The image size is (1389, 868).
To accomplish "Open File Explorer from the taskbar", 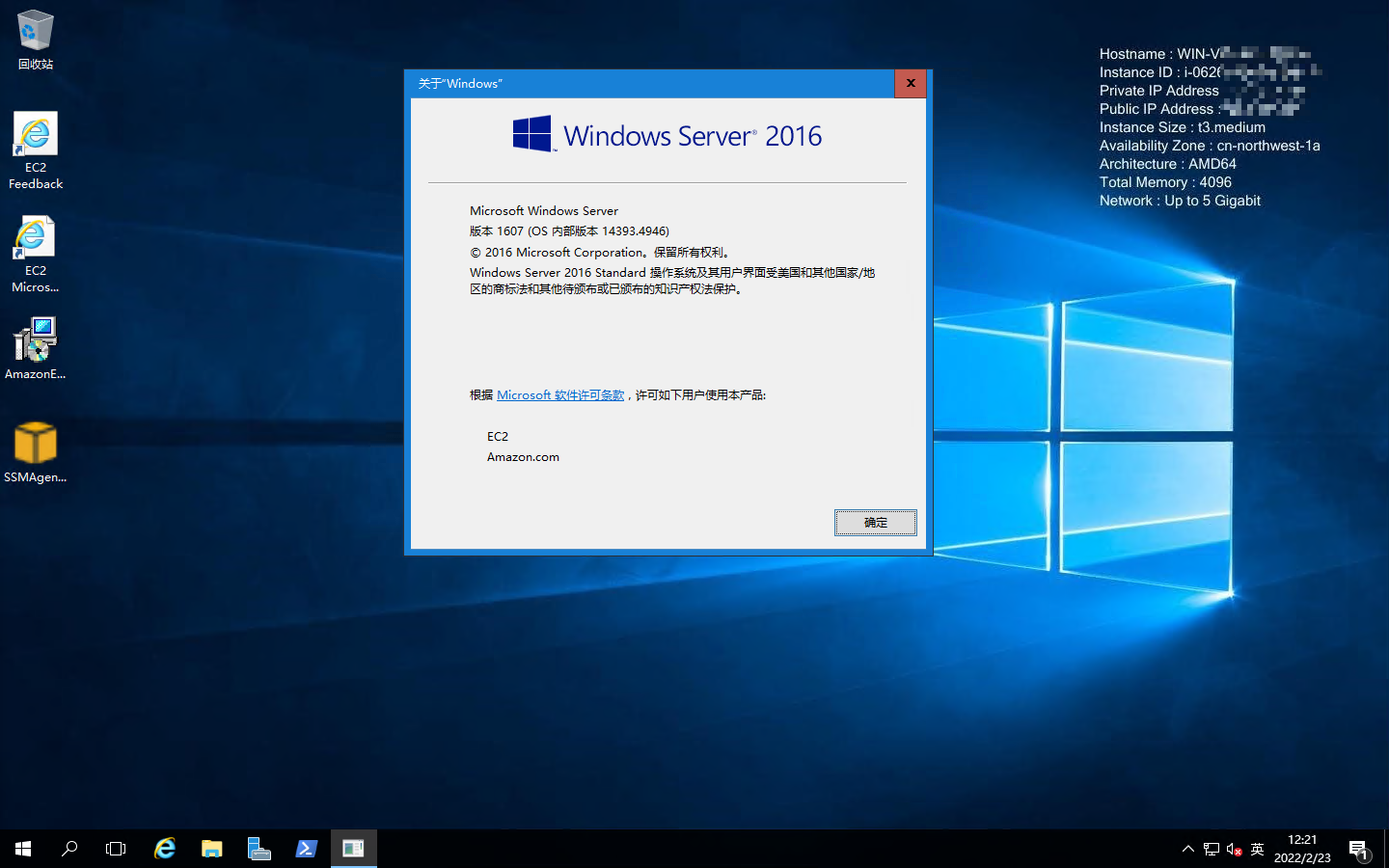I will click(x=211, y=848).
